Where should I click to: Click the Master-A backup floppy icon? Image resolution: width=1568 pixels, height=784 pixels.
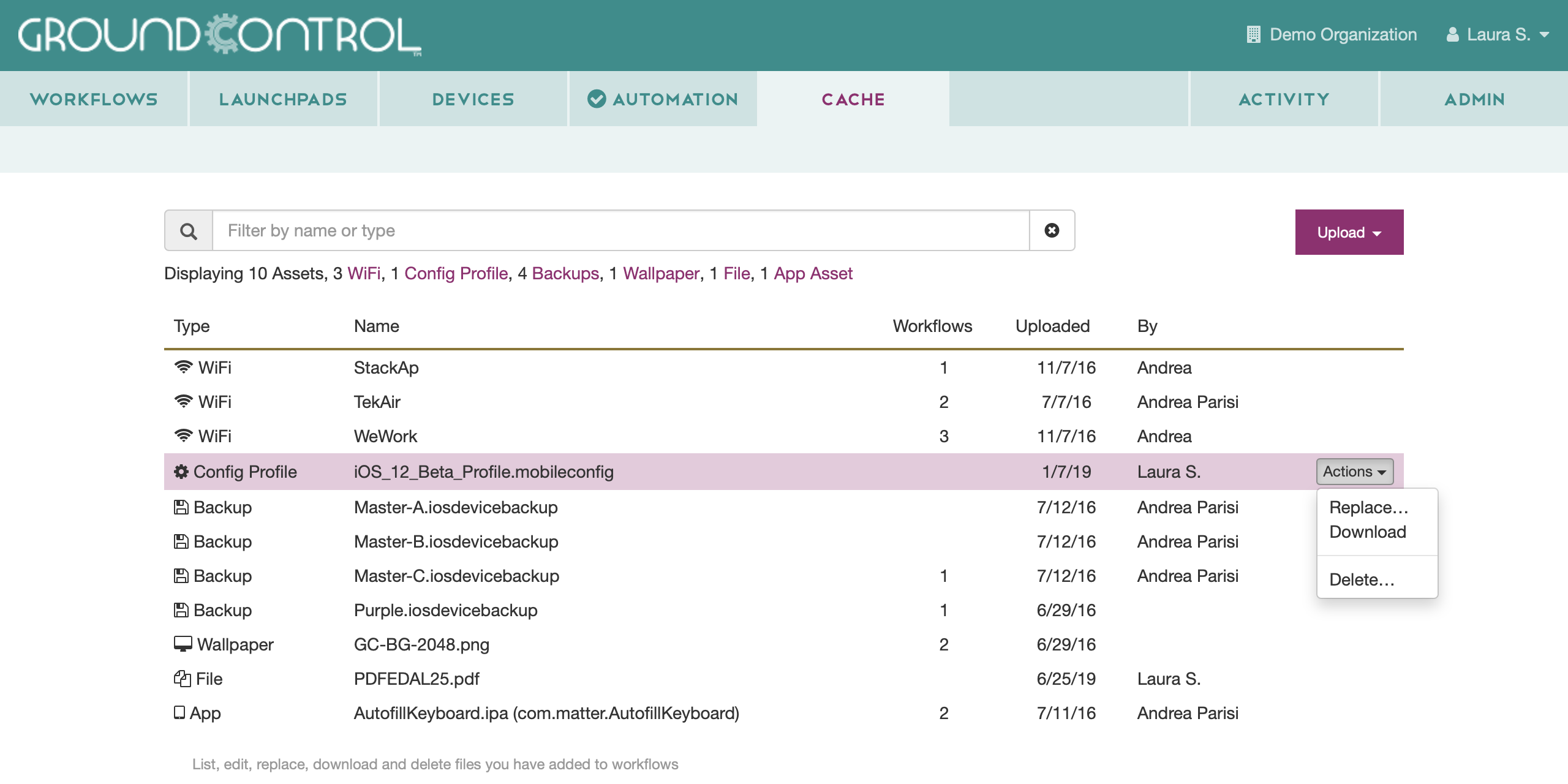181,507
